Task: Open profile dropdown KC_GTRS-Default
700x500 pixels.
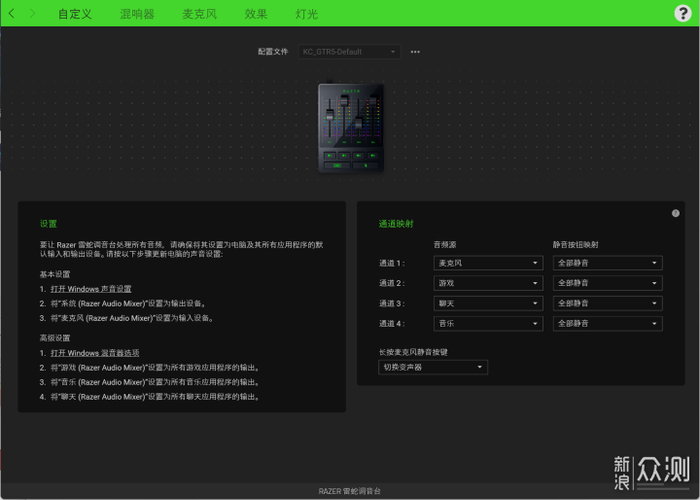Action: click(350, 52)
